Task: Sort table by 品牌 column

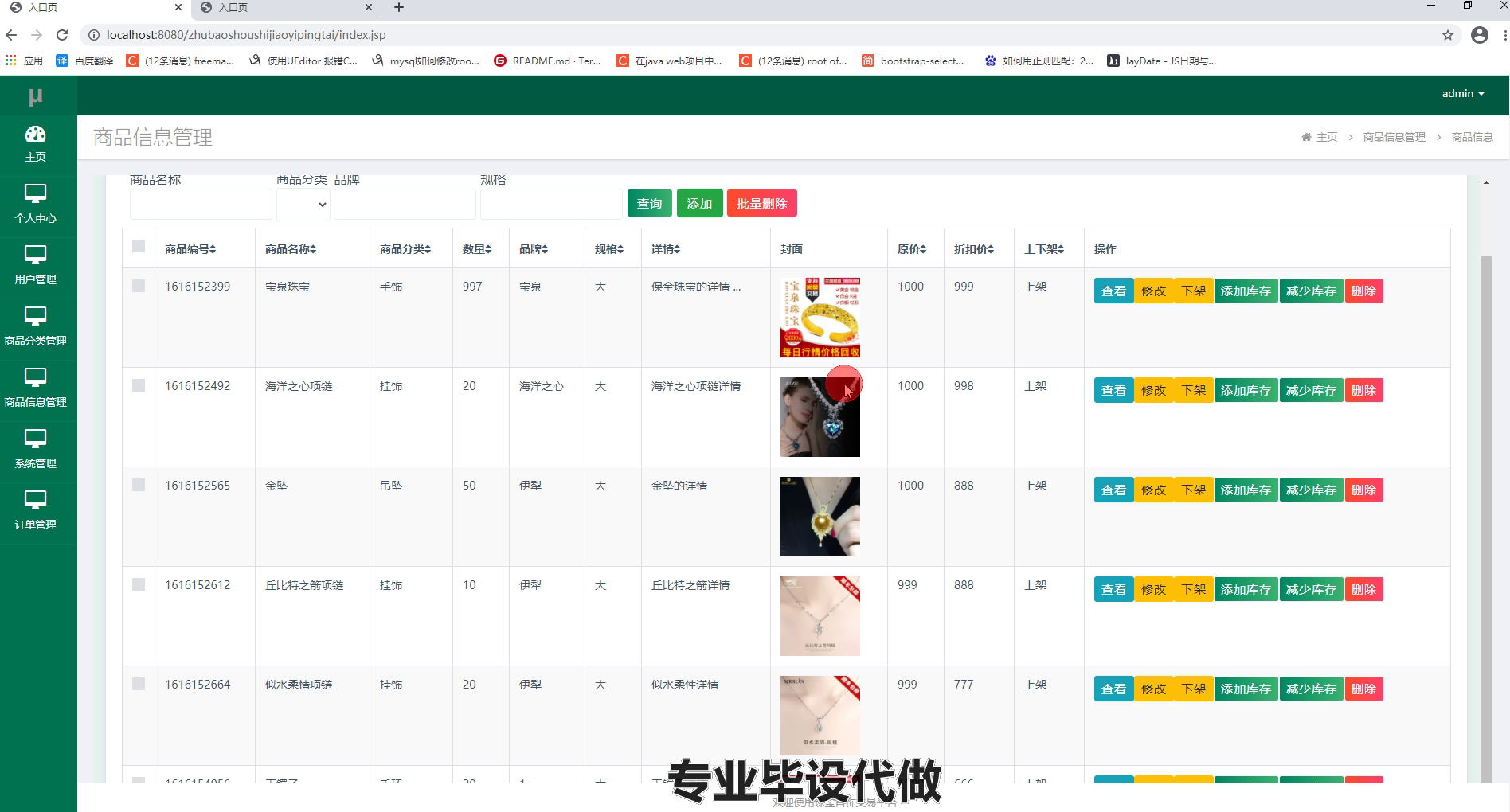Action: click(x=534, y=249)
